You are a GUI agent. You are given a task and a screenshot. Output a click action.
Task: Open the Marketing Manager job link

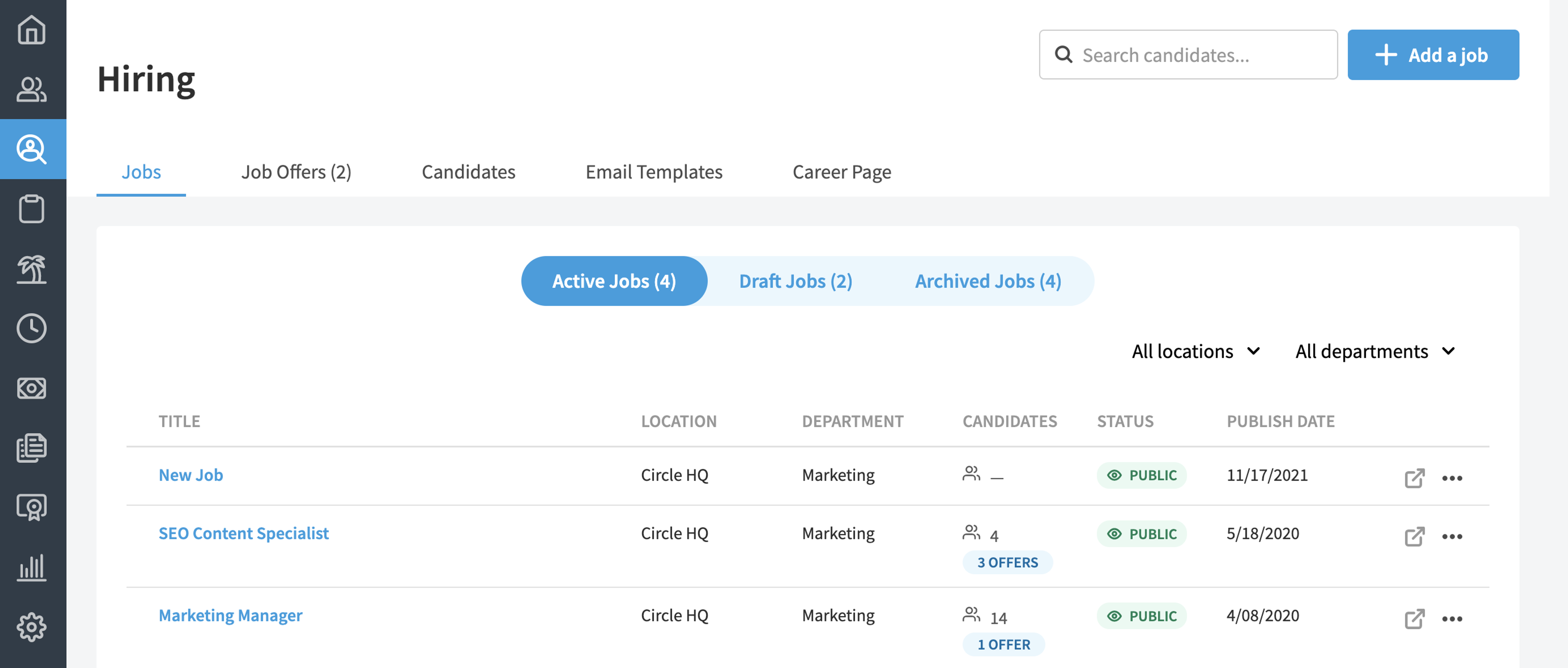230,616
